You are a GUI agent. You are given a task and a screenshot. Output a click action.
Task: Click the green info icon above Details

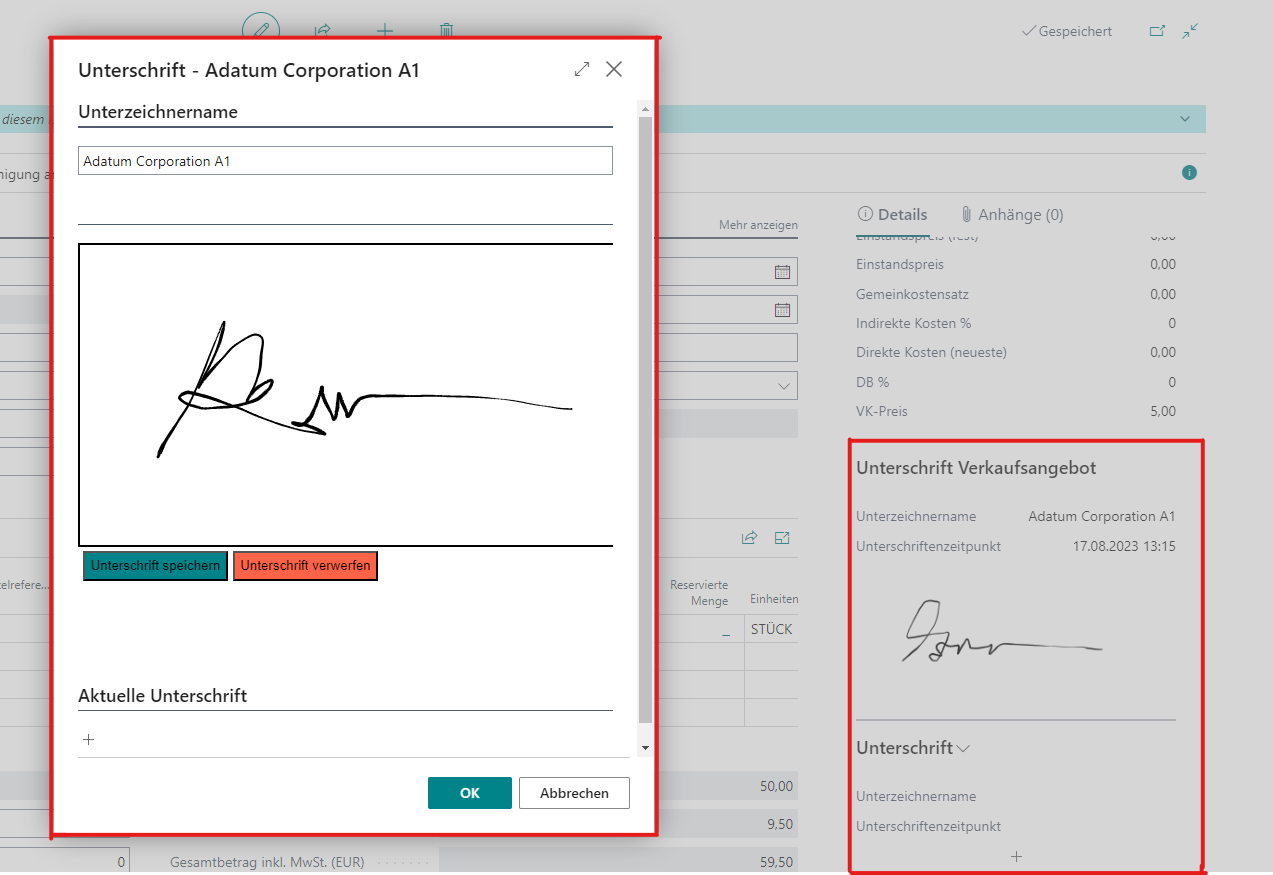tap(1189, 172)
